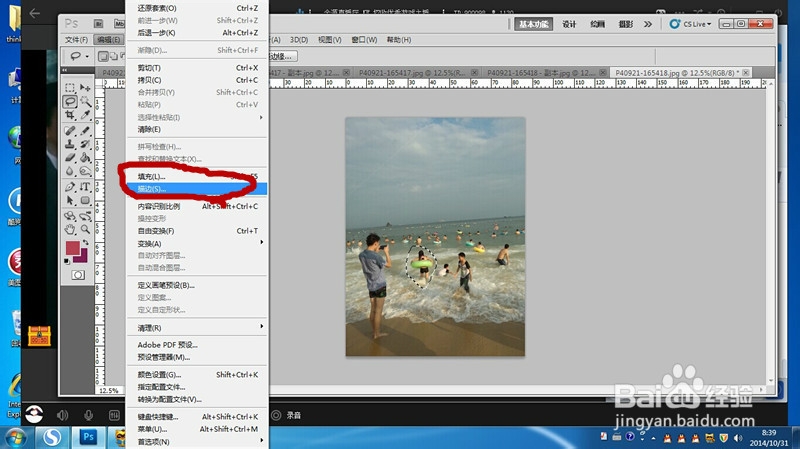
Task: Choose Add to Selection mode button
Action: pos(113,56)
